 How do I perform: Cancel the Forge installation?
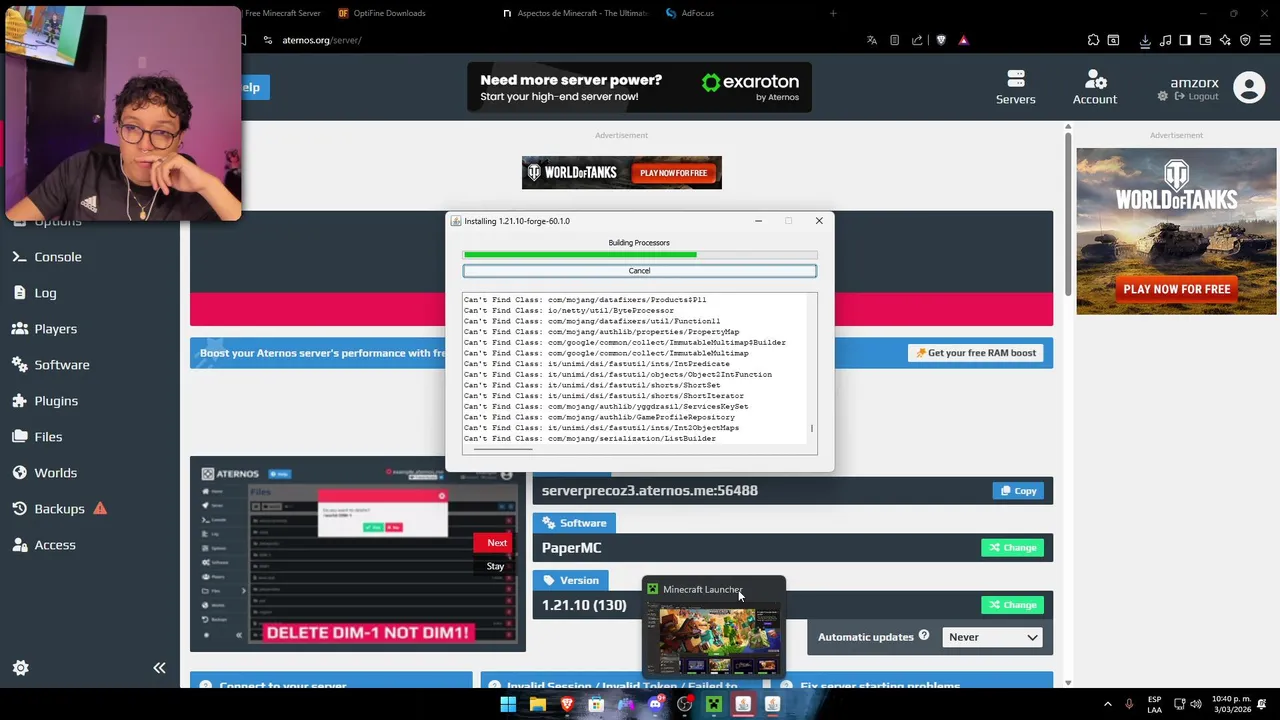point(640,271)
